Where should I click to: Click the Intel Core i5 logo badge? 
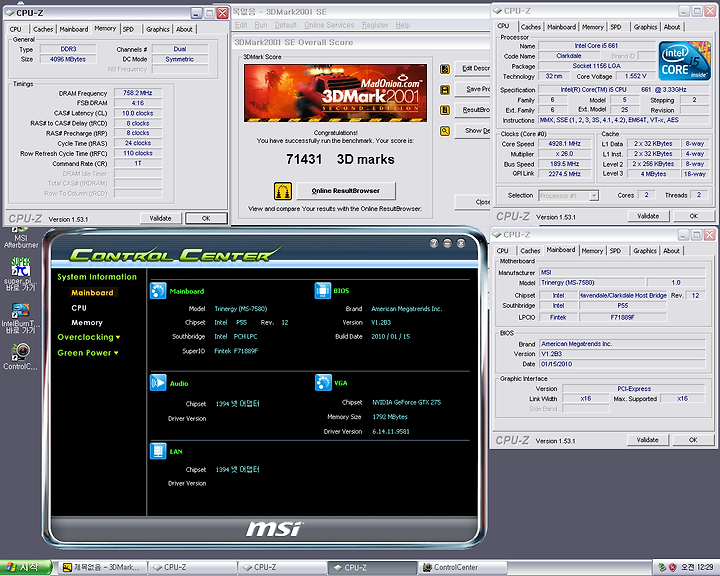tap(684, 61)
